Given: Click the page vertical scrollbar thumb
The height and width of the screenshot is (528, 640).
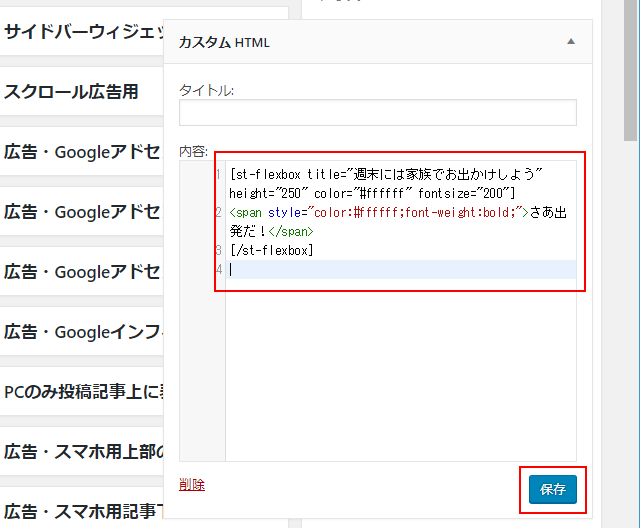Looking at the screenshot, I should coord(631,70).
